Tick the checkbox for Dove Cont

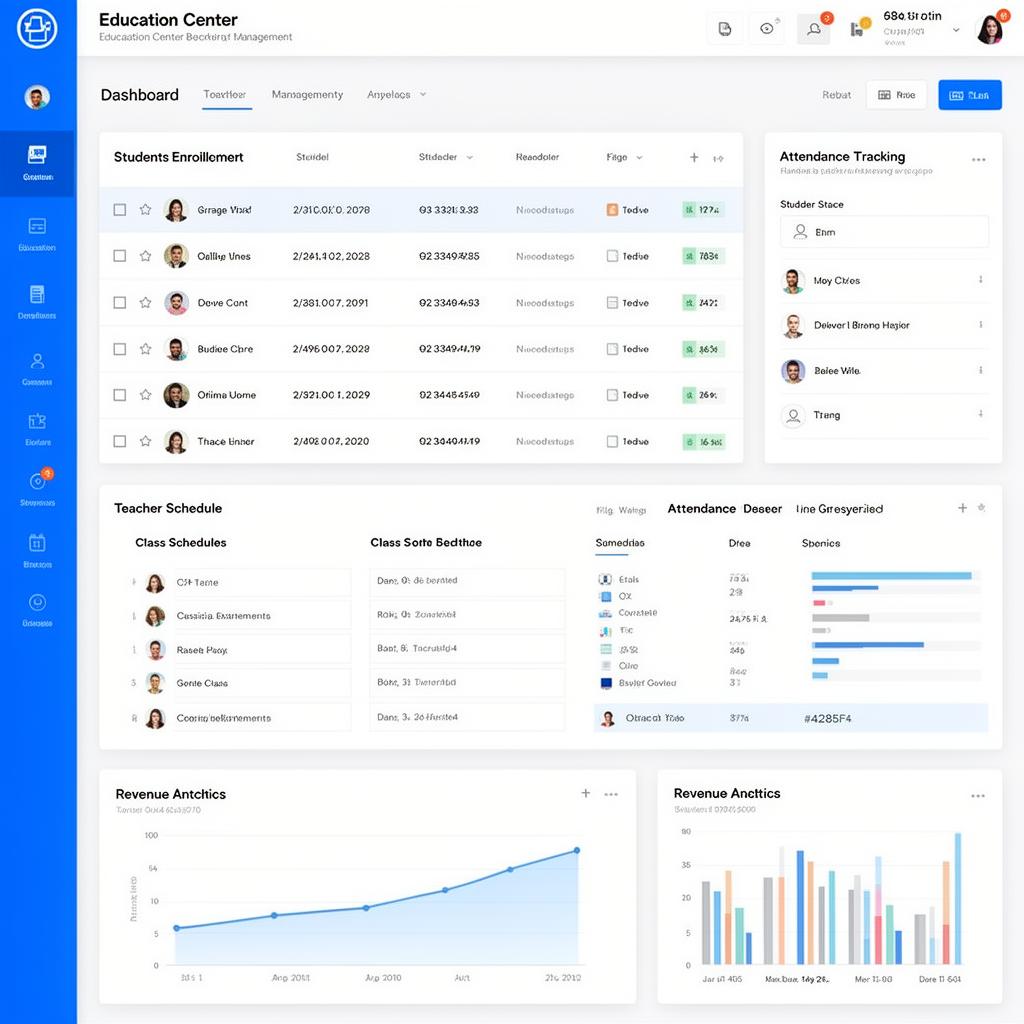click(x=120, y=302)
